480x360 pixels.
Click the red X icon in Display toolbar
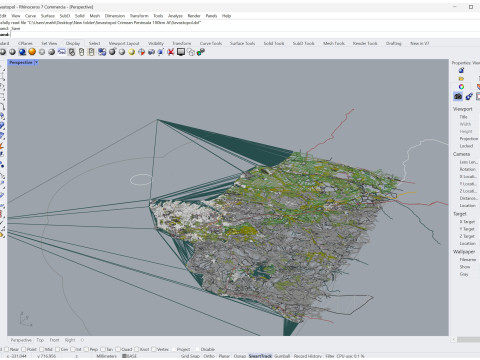171,52
